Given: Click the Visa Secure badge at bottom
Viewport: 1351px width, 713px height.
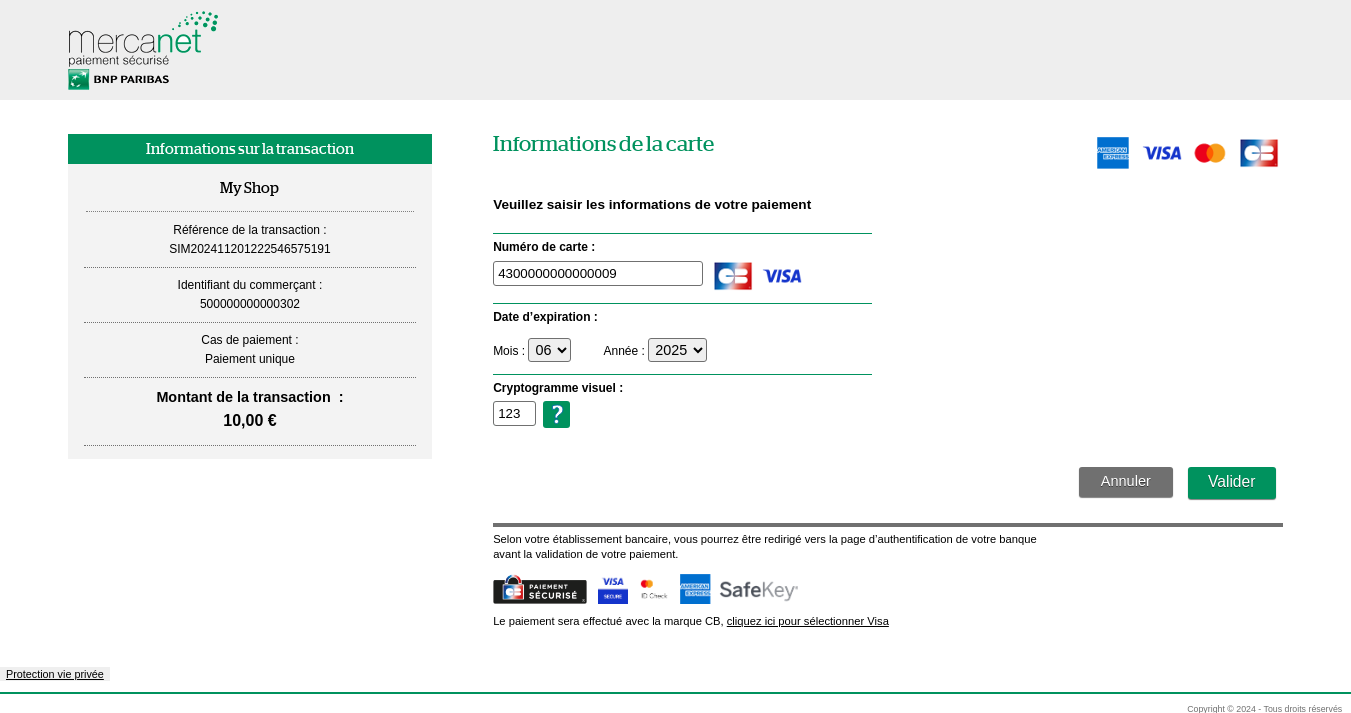Looking at the screenshot, I should [612, 590].
